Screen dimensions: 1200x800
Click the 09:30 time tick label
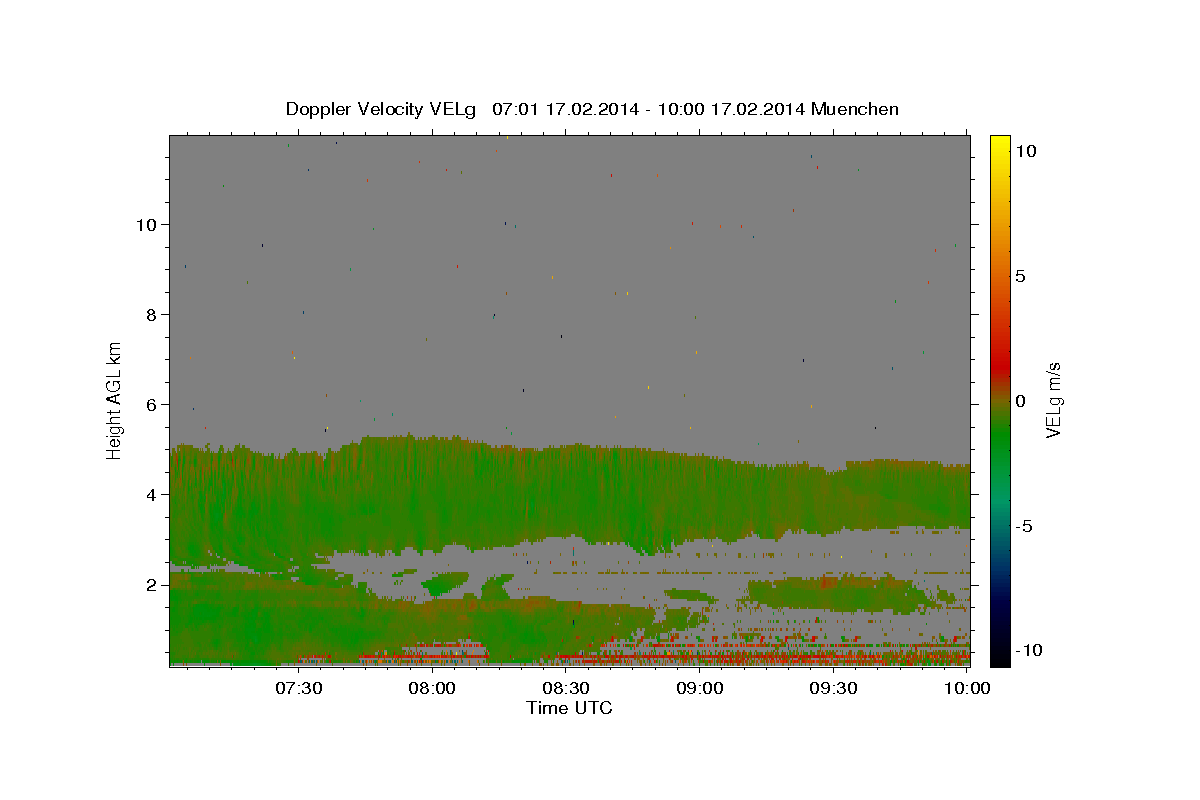coord(834,688)
